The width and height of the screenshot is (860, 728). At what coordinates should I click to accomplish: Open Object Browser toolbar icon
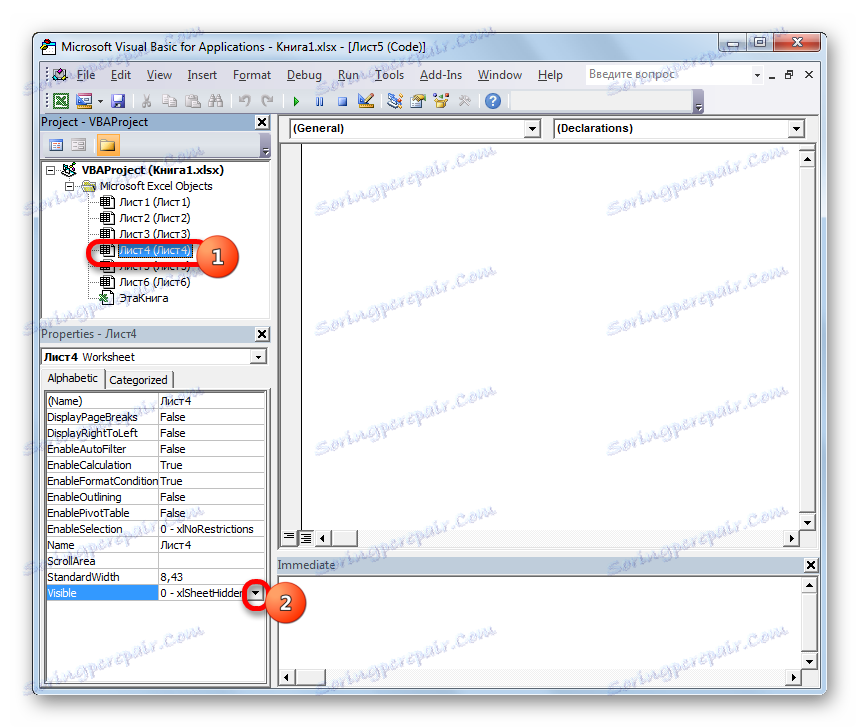pyautogui.click(x=441, y=101)
